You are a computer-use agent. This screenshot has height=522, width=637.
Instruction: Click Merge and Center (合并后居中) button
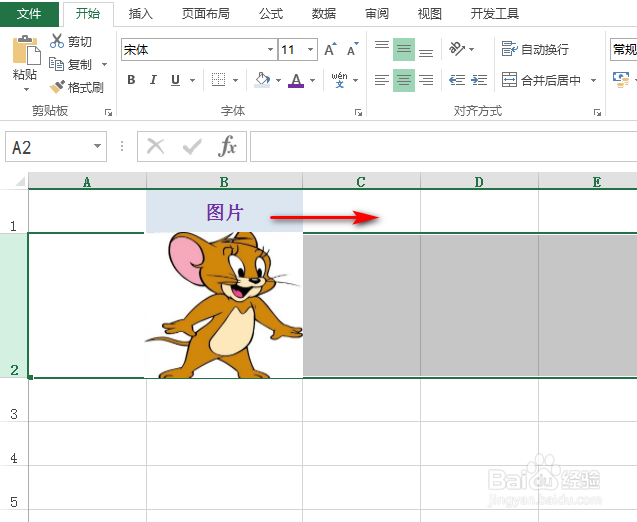541,80
